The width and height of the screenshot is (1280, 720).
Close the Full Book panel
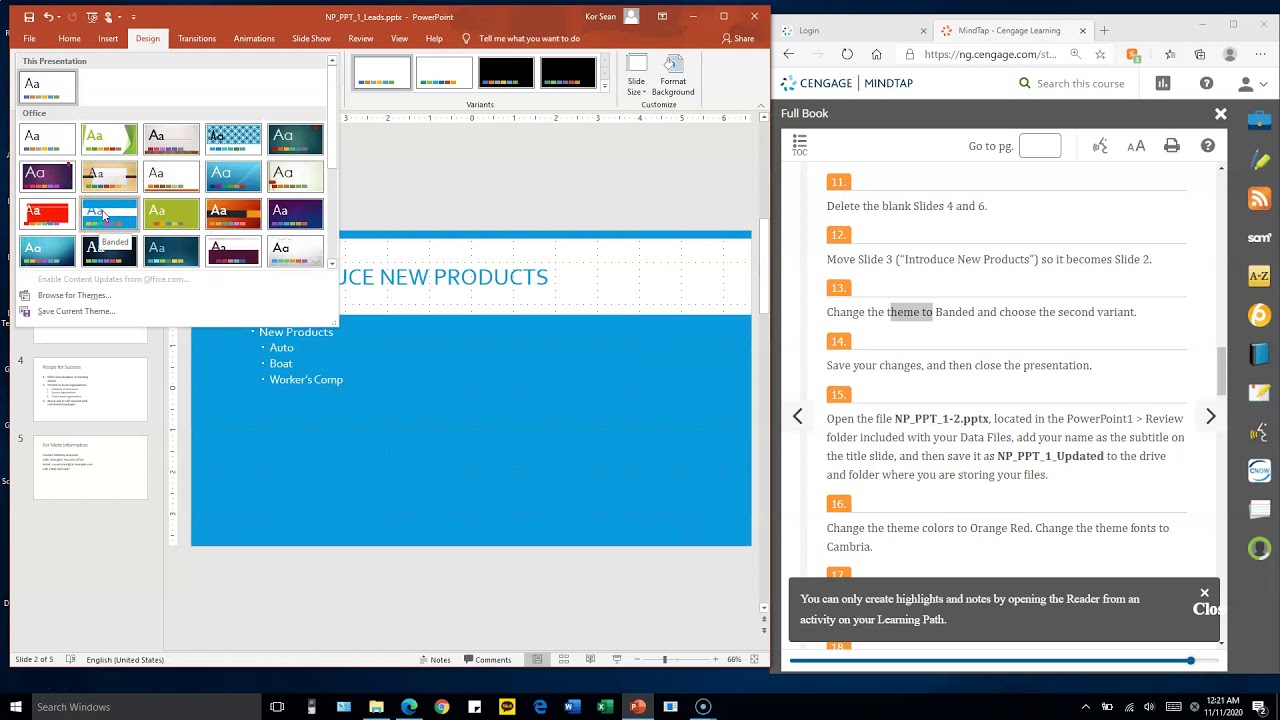tap(1220, 114)
